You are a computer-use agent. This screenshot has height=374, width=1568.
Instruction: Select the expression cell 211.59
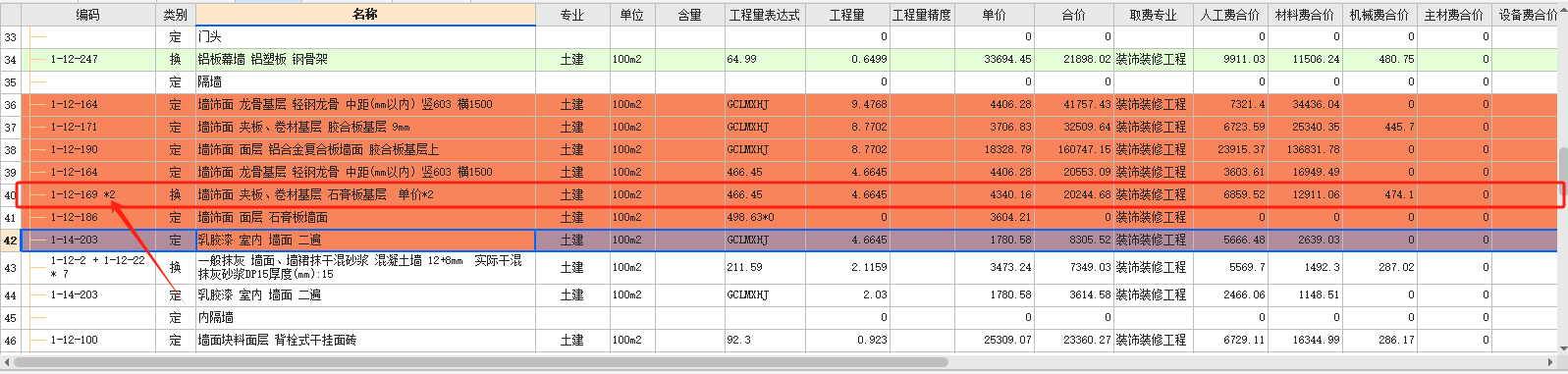765,267
